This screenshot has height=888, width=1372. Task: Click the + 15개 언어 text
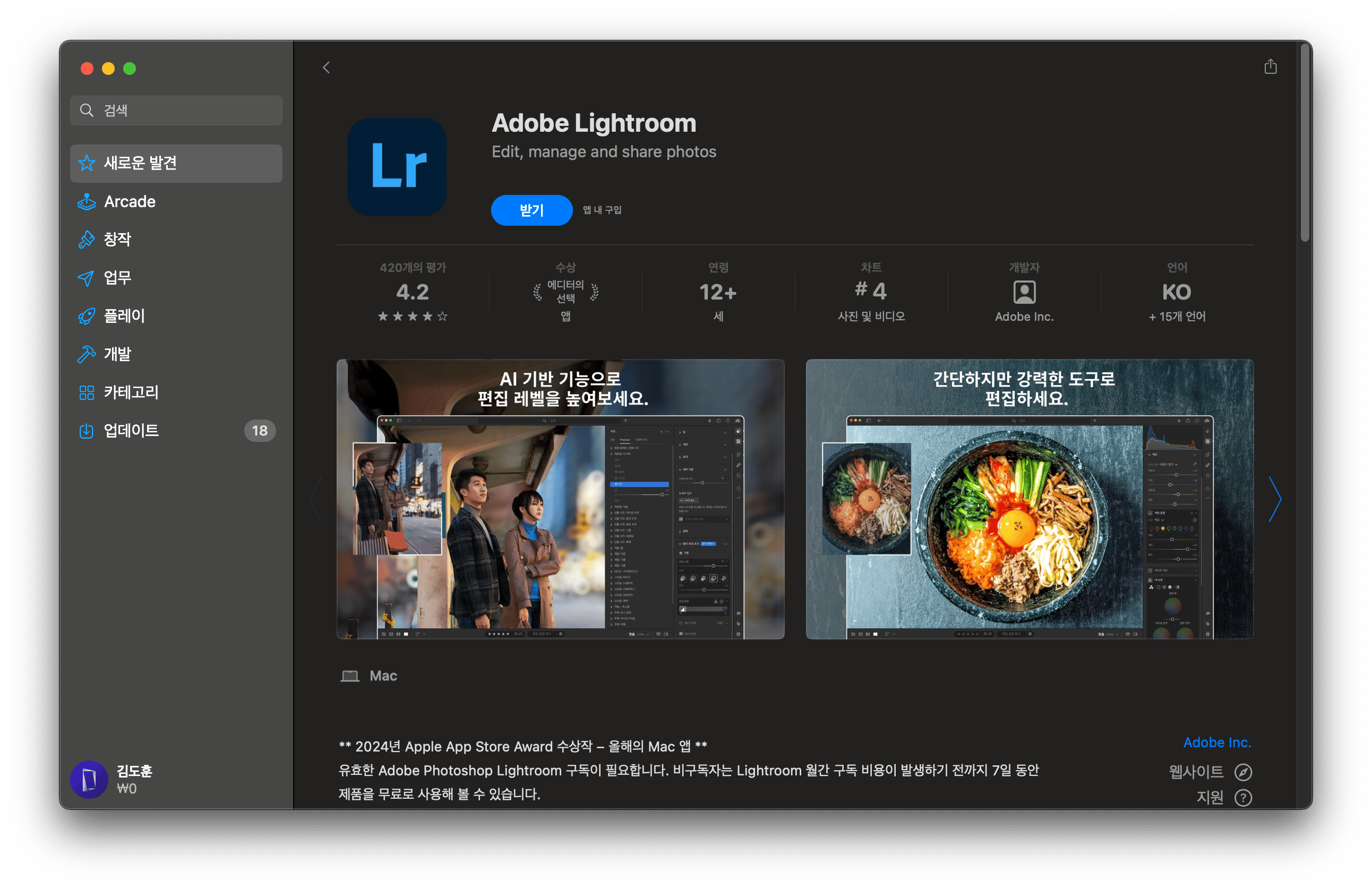pos(1177,317)
